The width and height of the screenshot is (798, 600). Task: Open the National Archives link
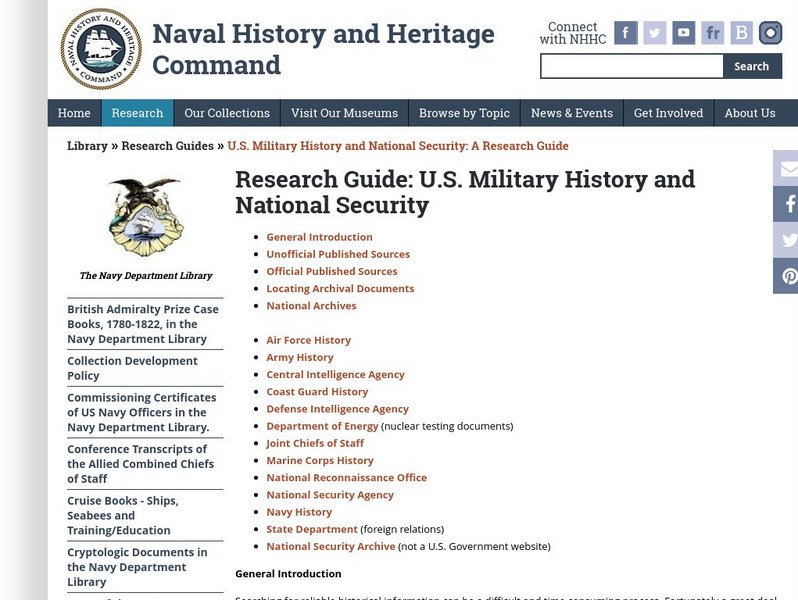click(x=311, y=306)
